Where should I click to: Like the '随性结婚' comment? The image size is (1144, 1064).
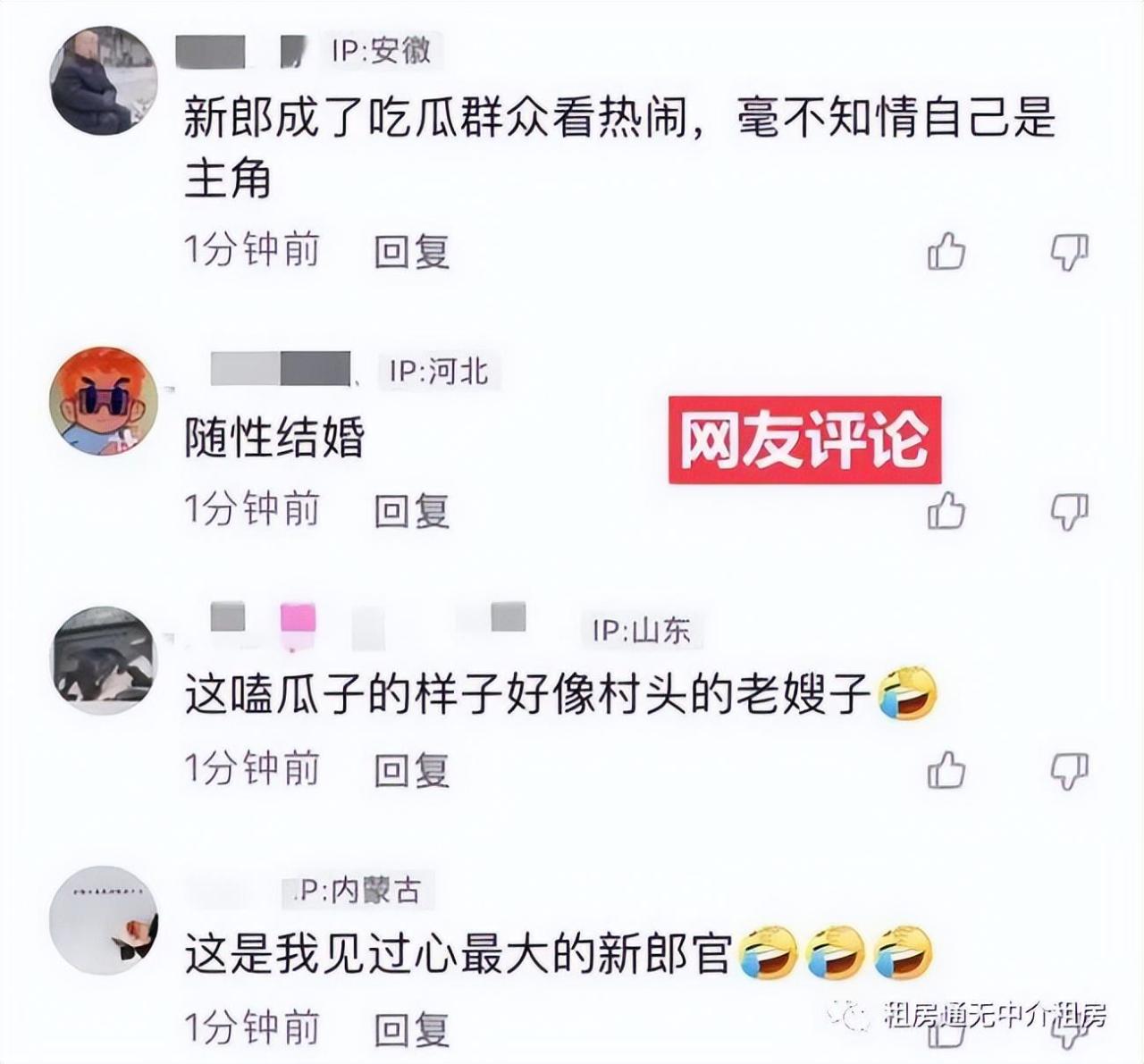click(x=946, y=511)
